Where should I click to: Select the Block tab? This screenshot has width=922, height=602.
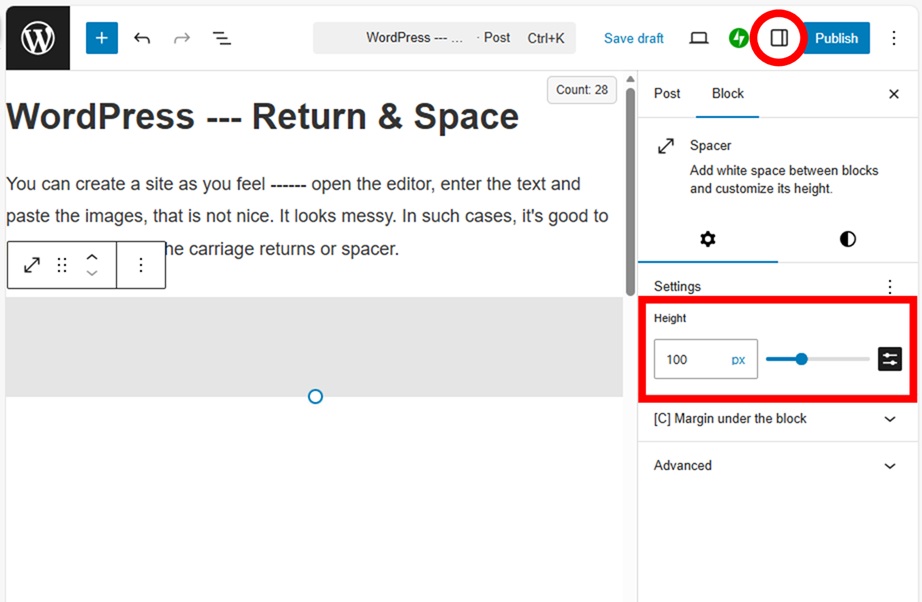click(x=728, y=93)
